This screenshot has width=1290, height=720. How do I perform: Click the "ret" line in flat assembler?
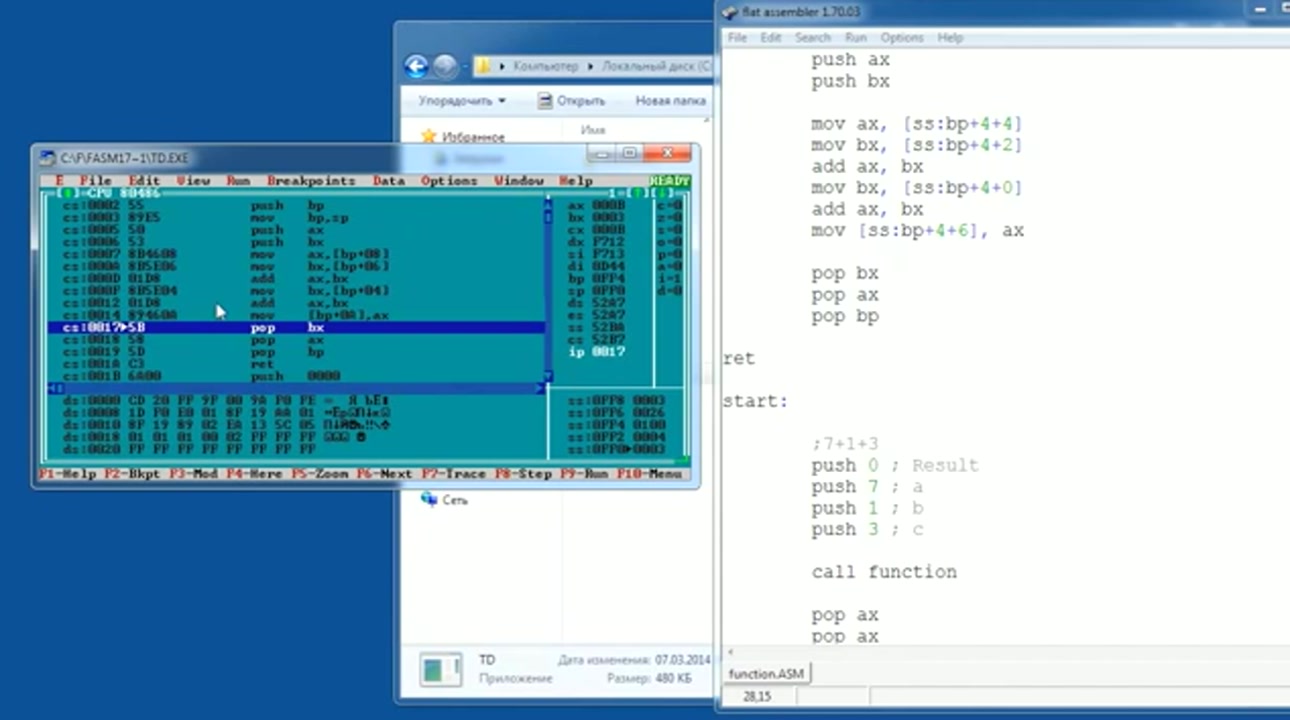(739, 358)
